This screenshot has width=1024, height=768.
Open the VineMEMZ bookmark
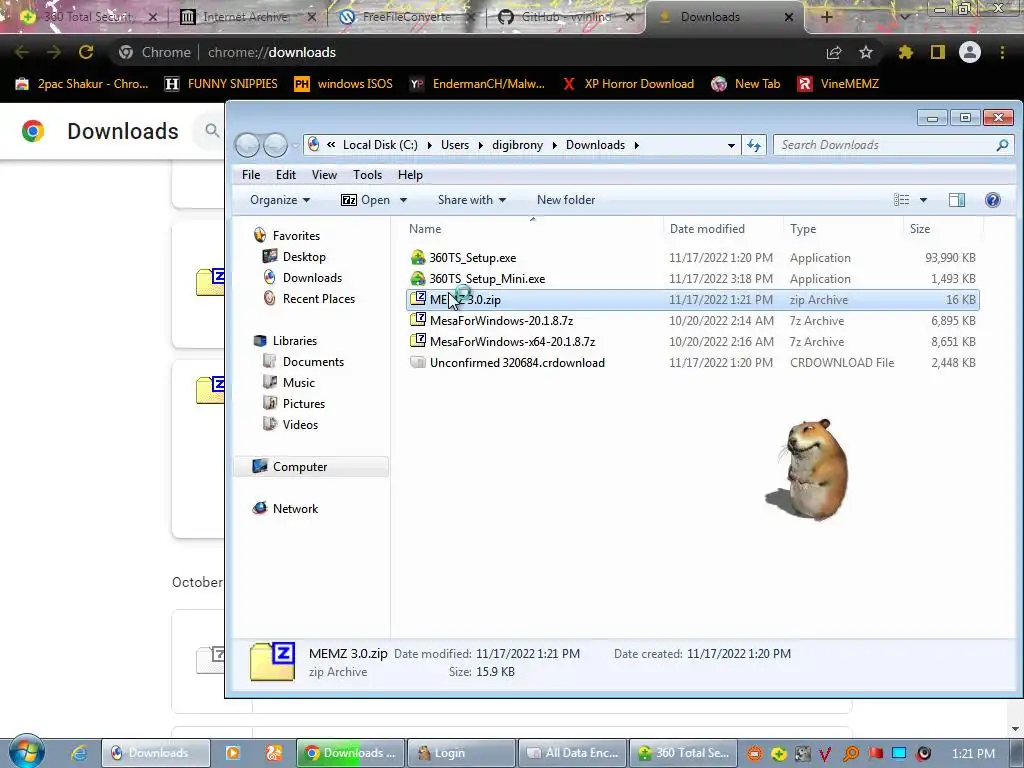point(839,84)
